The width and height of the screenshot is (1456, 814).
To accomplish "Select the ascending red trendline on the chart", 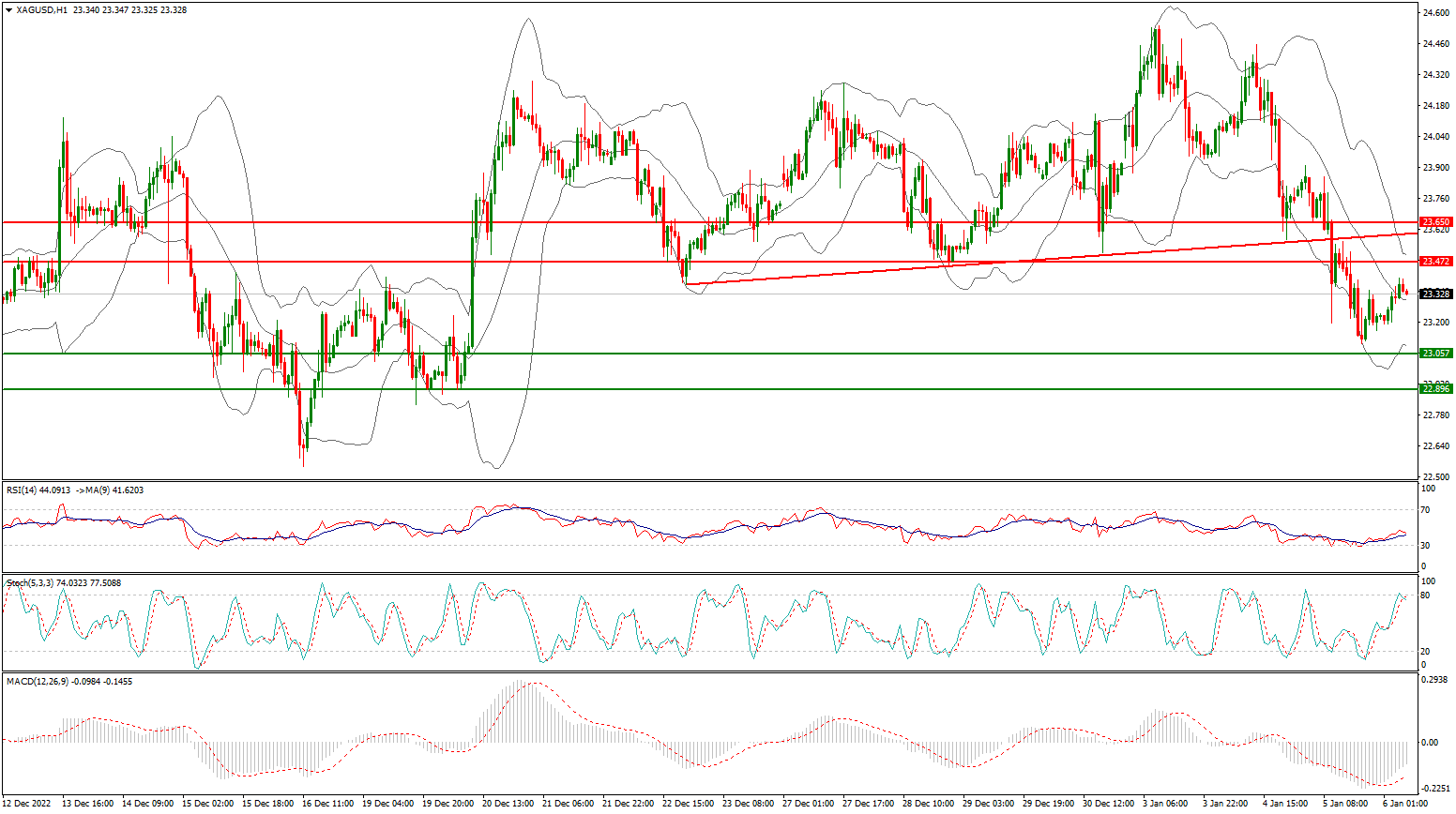I will tap(1051, 258).
